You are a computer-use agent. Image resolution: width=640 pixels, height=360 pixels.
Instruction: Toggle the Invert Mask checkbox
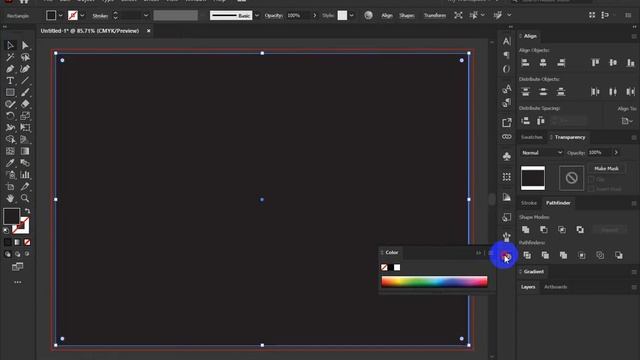click(591, 189)
